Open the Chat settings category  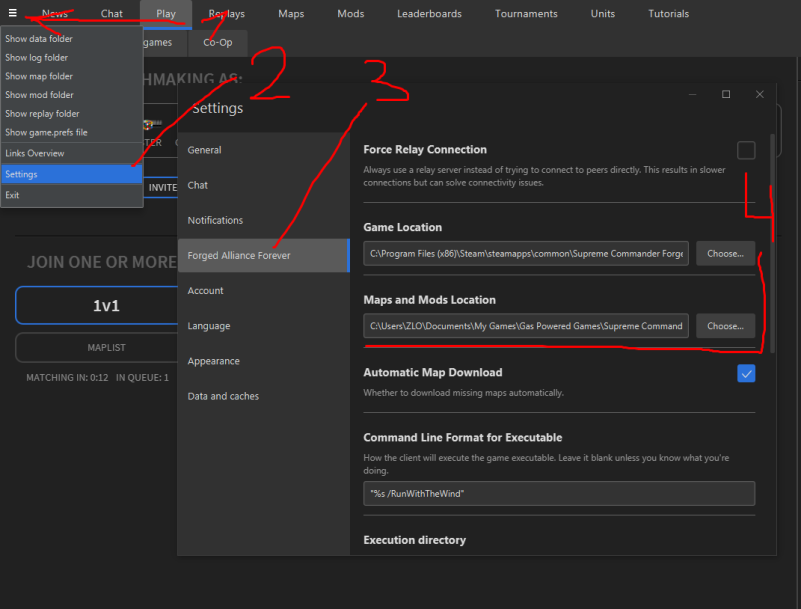pyautogui.click(x=264, y=185)
